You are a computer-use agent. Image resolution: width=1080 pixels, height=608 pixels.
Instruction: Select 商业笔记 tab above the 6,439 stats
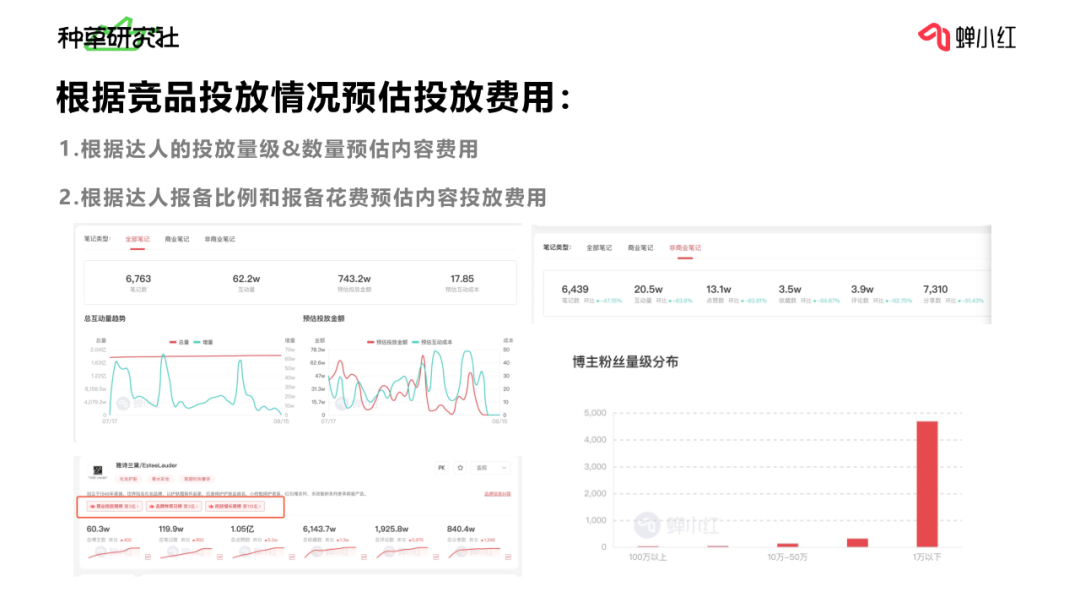point(641,248)
